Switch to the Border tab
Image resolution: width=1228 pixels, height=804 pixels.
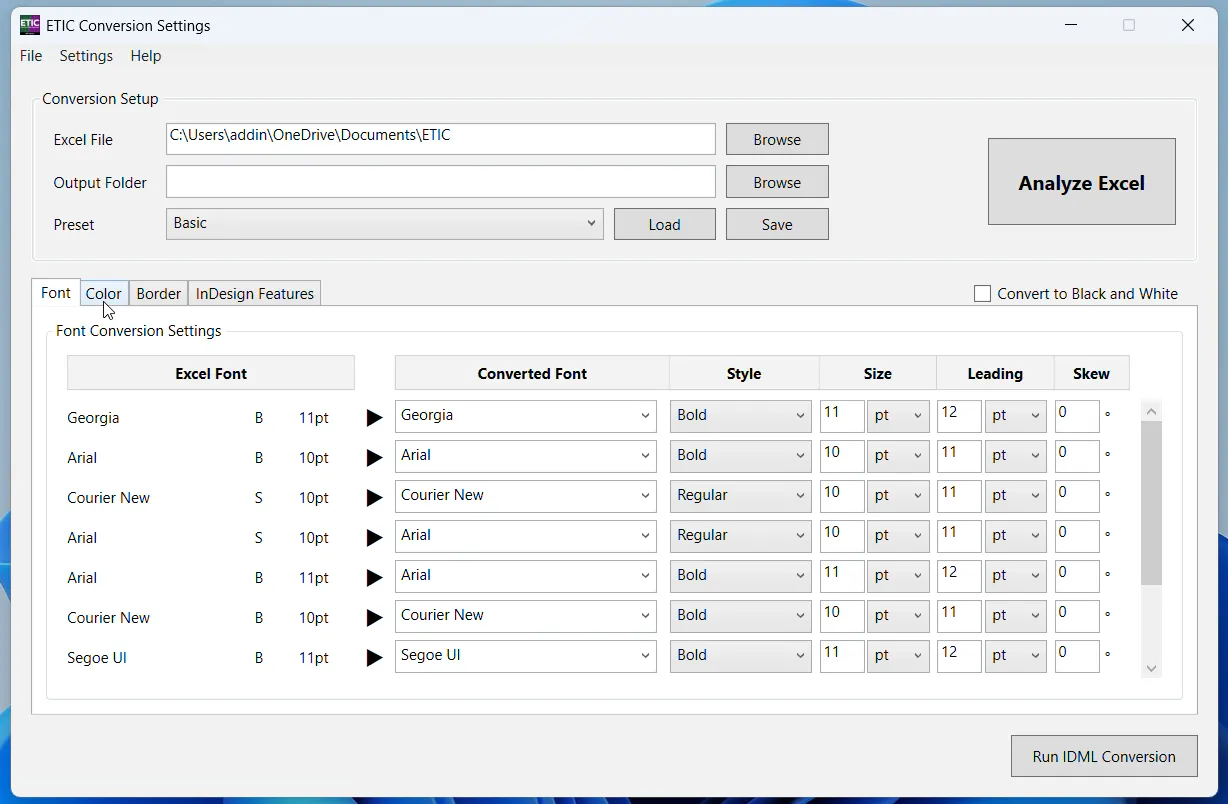(x=159, y=294)
